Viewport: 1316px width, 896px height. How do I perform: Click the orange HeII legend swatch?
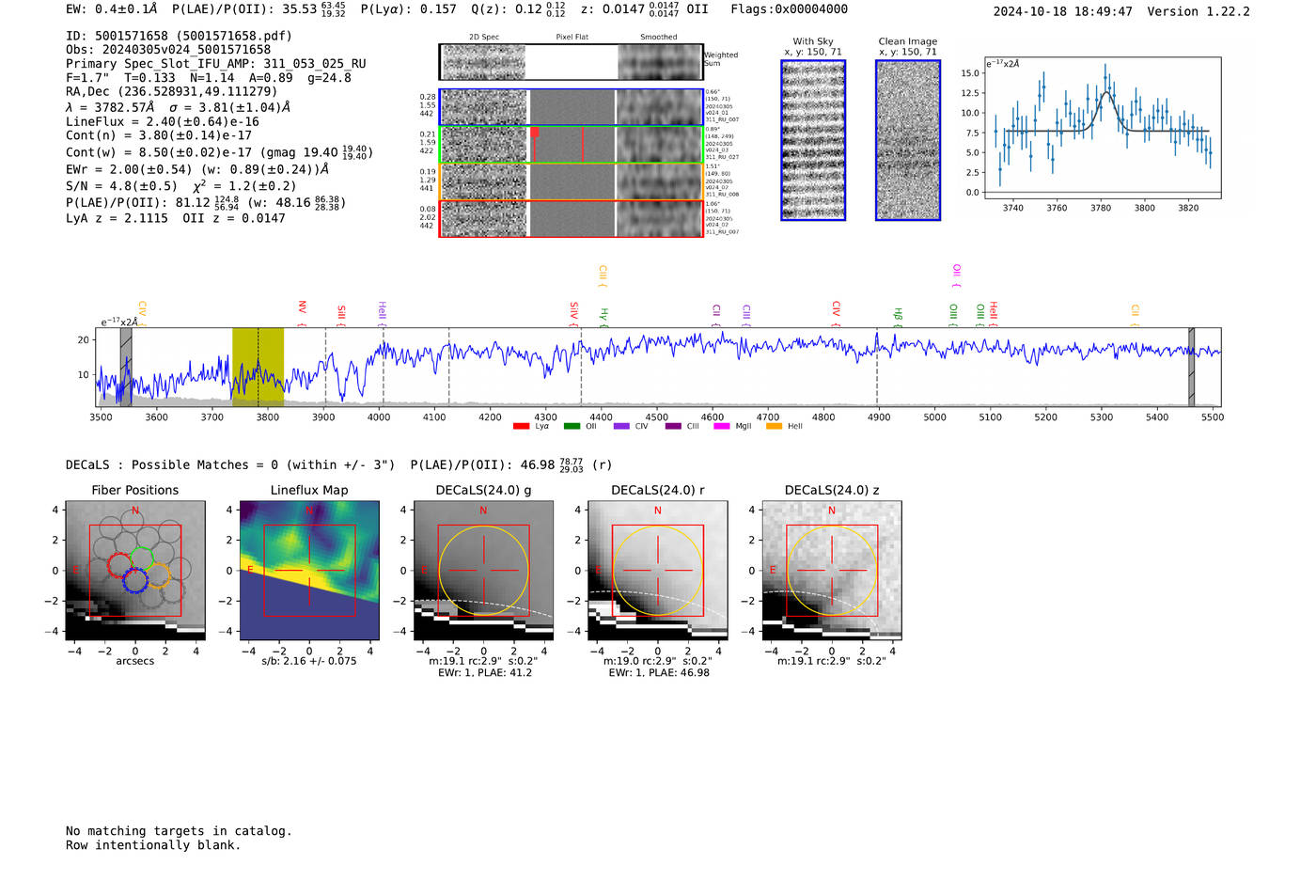[x=774, y=427]
